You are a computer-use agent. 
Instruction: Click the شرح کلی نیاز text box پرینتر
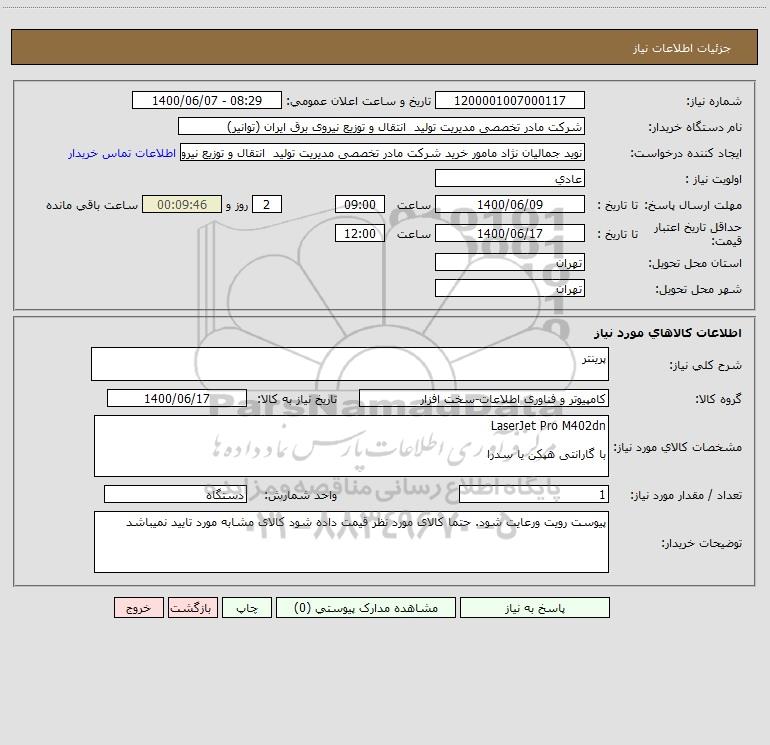(x=350, y=364)
